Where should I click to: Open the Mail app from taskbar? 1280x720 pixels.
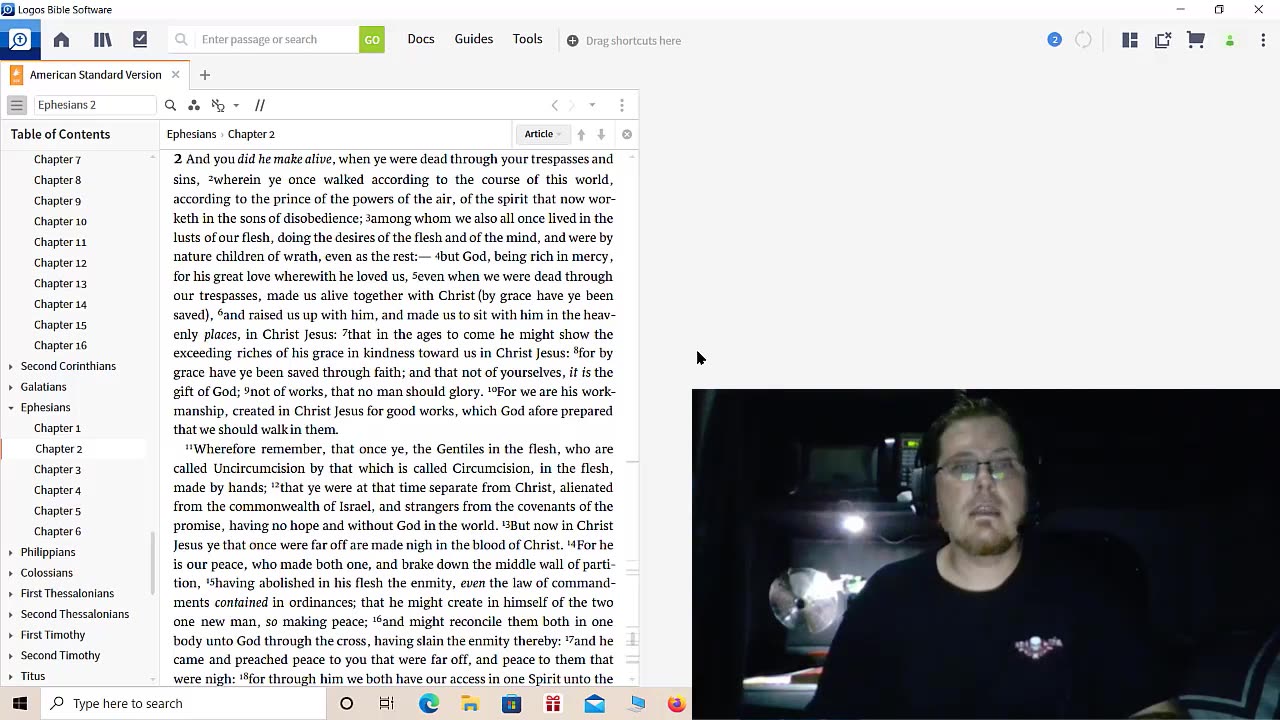point(594,704)
